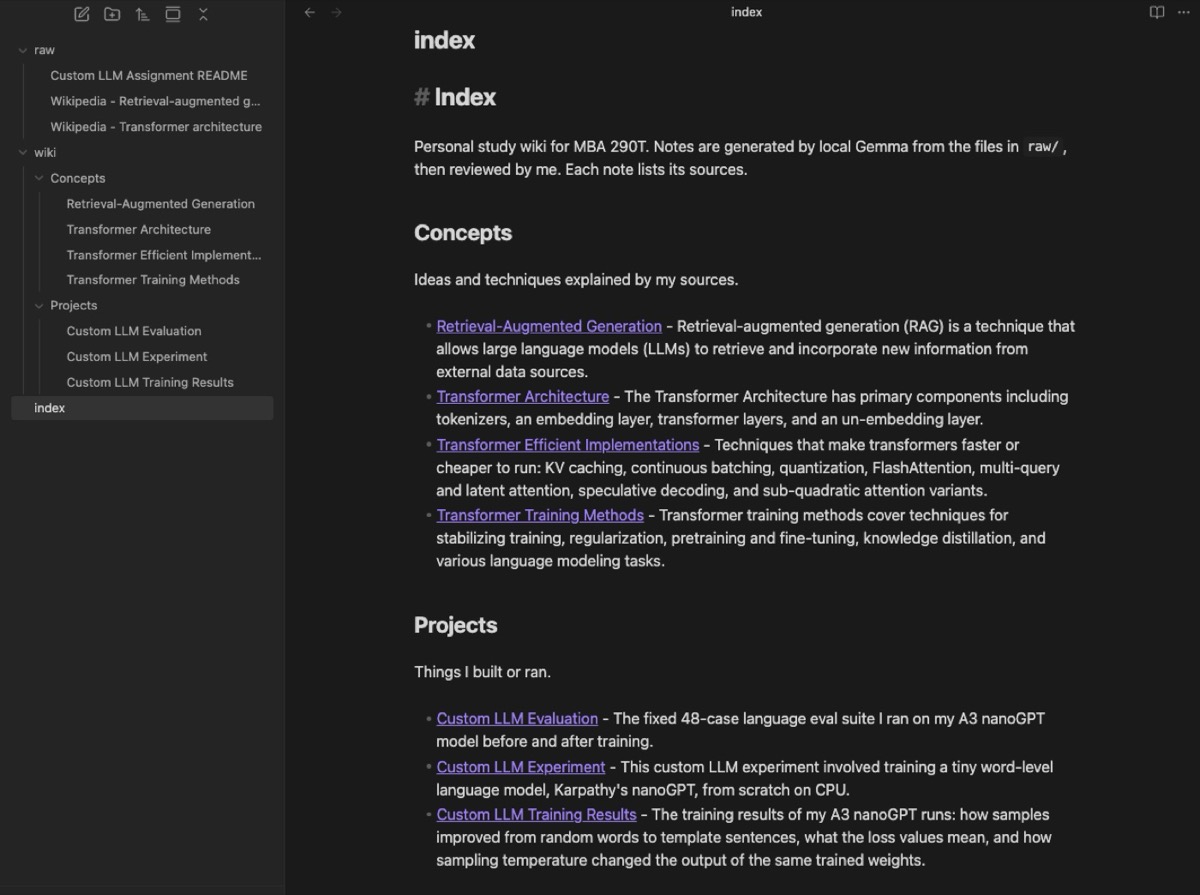
Task: Open the Transformer Efficient Implement... note in the sidebar
Action: point(163,255)
